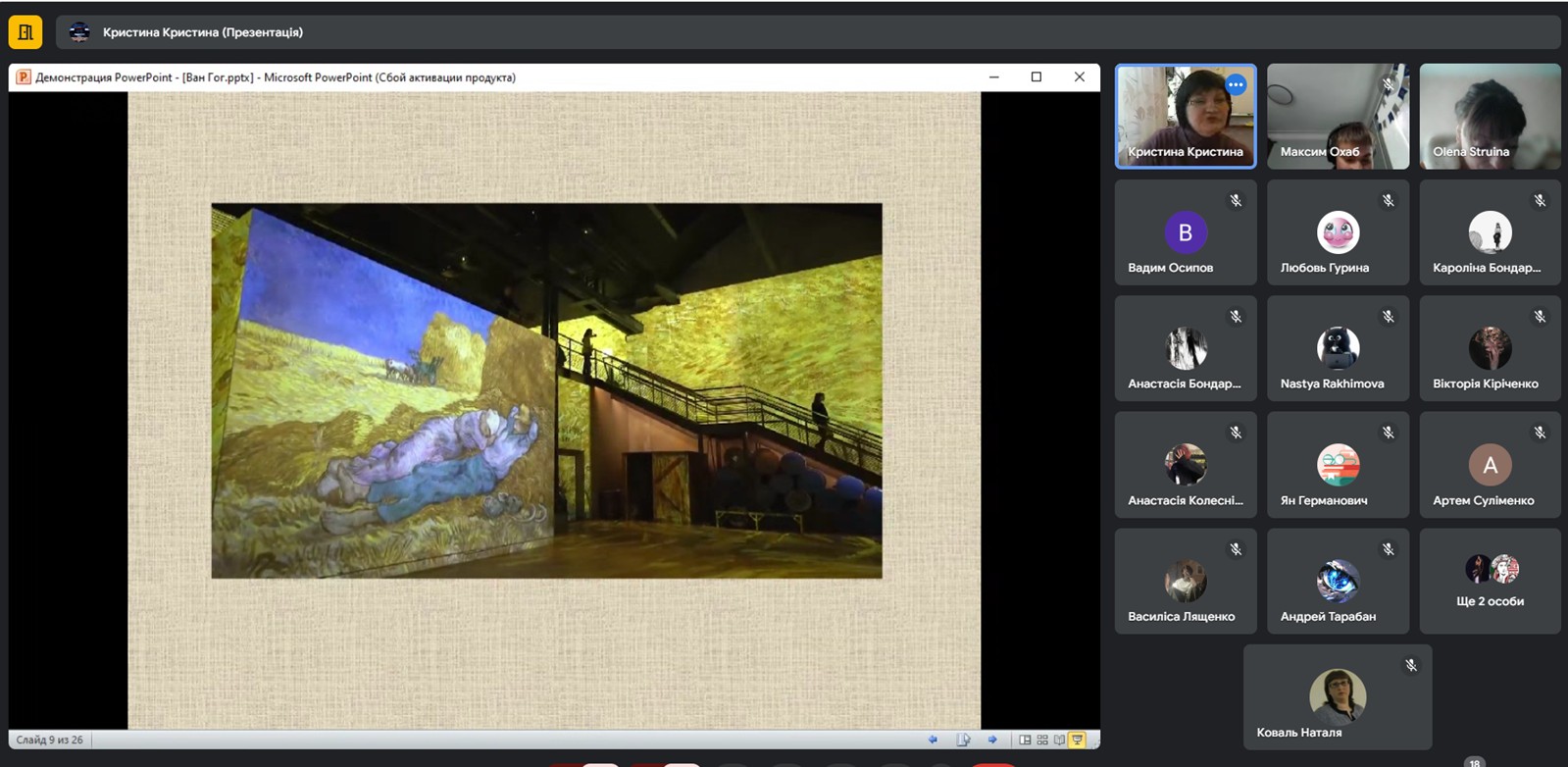Select the Кристина Кристина (Презентація) presentation tab
The image size is (1568, 767).
click(203, 32)
